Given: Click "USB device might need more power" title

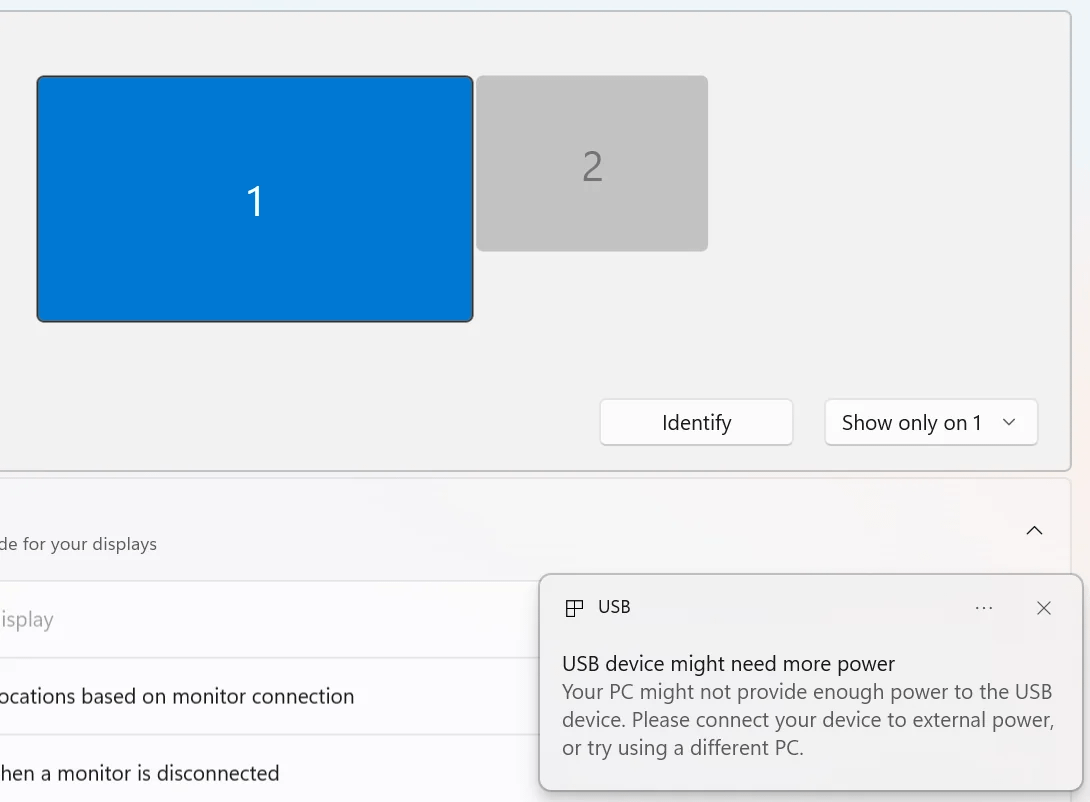Looking at the screenshot, I should 728,664.
